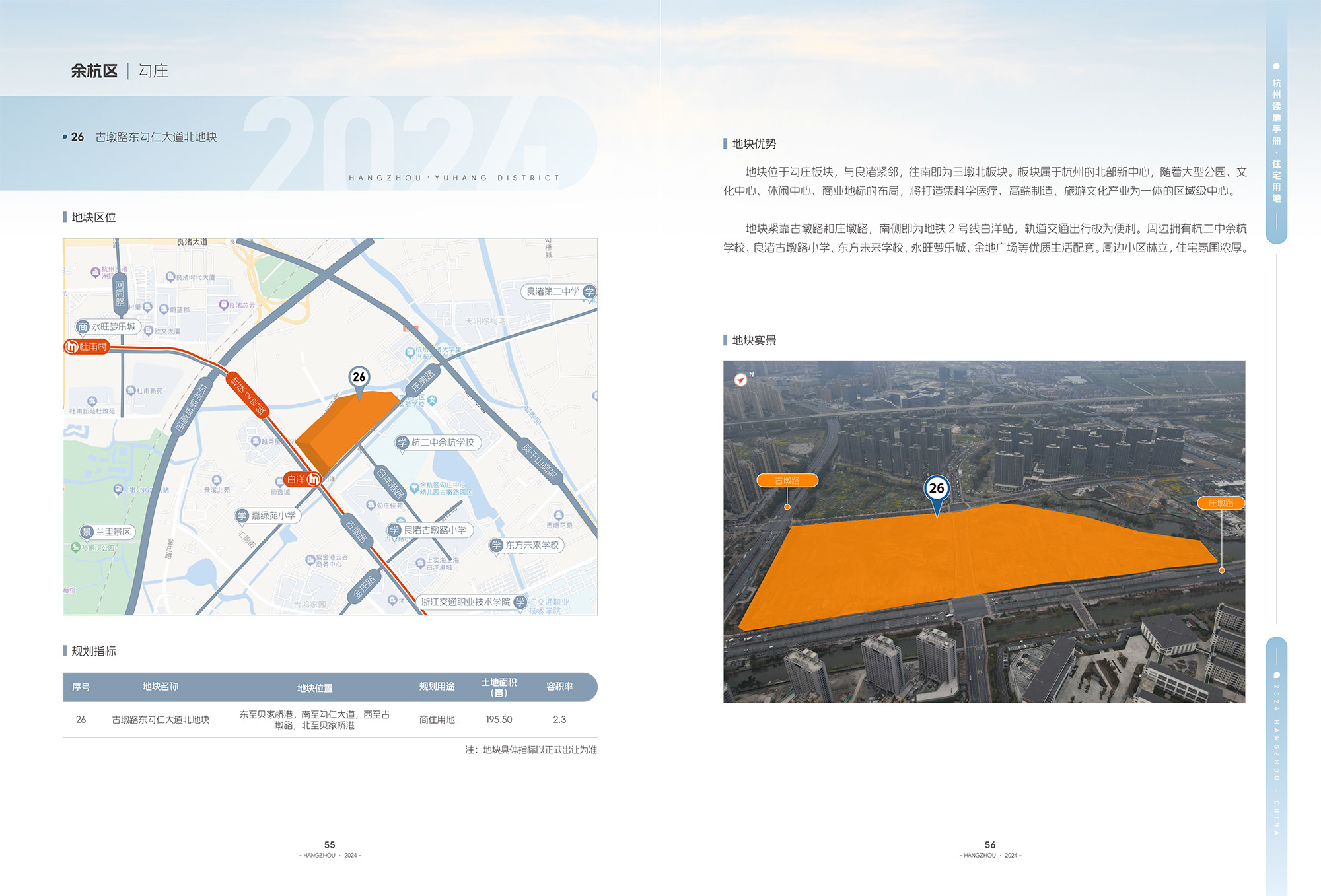Click the 地铁2号线 line label on the map
The image size is (1321, 896).
[248, 395]
